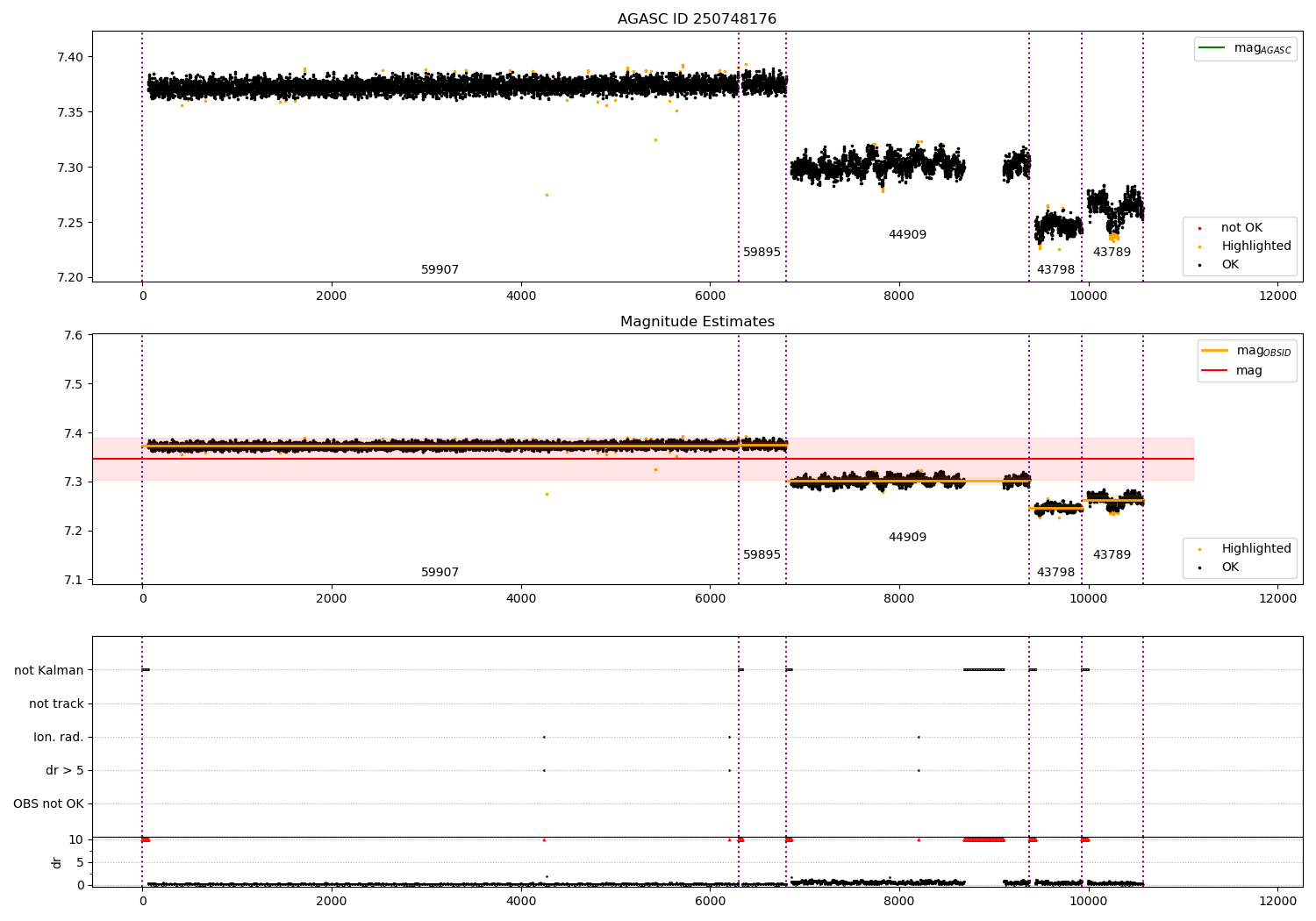Click obsid label 59895 in Magnitude Estimates plot
The height and width of the screenshot is (921, 1316).
pyautogui.click(x=762, y=555)
